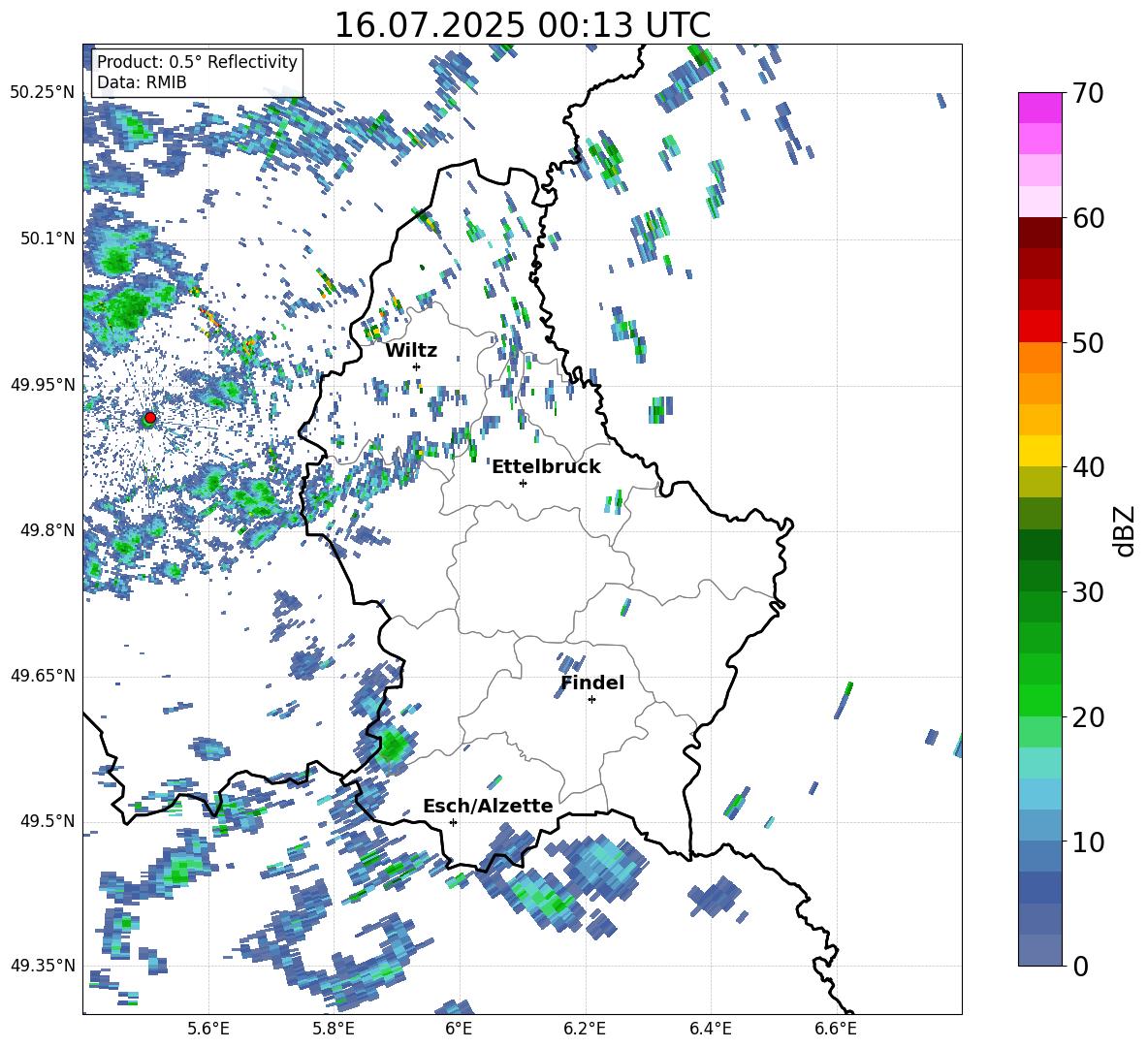Click the latitude label 50.1°N
The image size is (1148, 1048).
pyautogui.click(x=48, y=238)
